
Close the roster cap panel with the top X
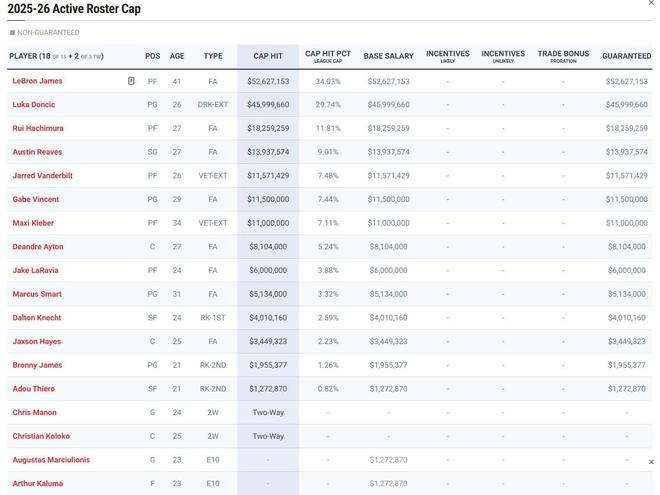[652, 3]
